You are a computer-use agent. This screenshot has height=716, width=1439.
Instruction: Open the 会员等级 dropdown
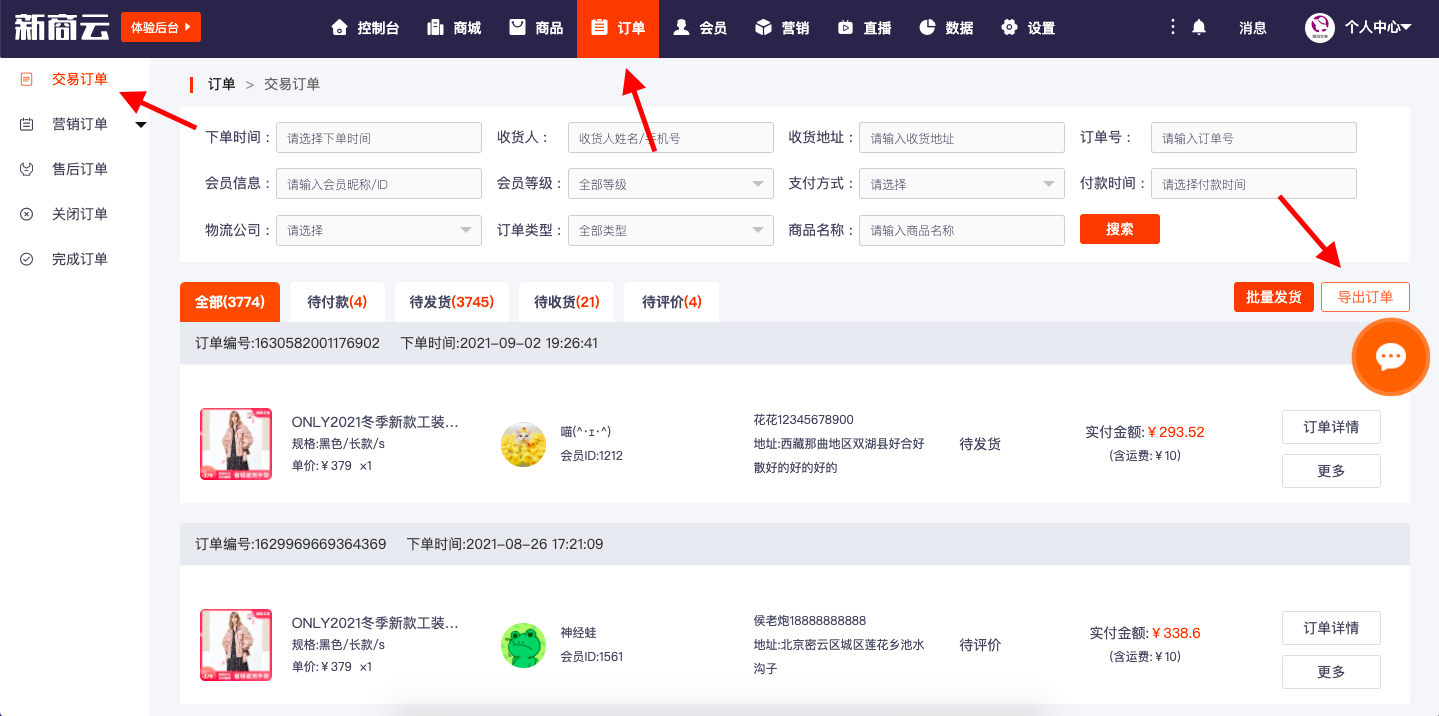[x=671, y=184]
